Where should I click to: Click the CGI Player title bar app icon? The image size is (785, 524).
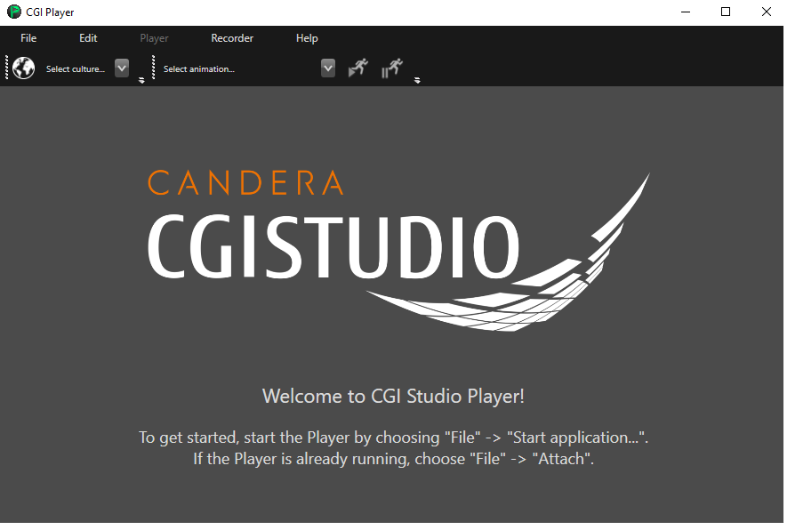(x=14, y=12)
